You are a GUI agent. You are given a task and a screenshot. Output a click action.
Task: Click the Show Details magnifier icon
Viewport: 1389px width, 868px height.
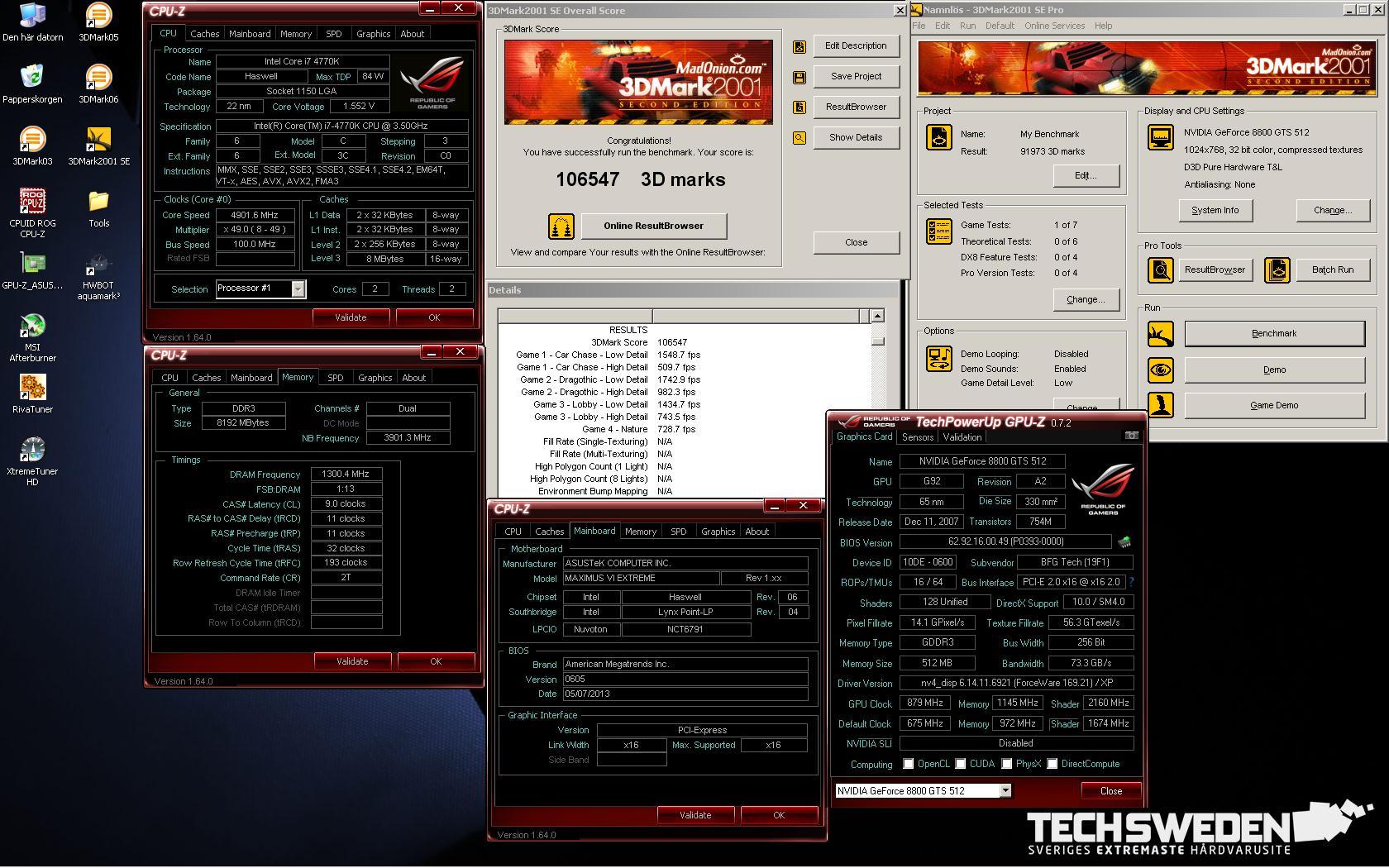pyautogui.click(x=800, y=138)
